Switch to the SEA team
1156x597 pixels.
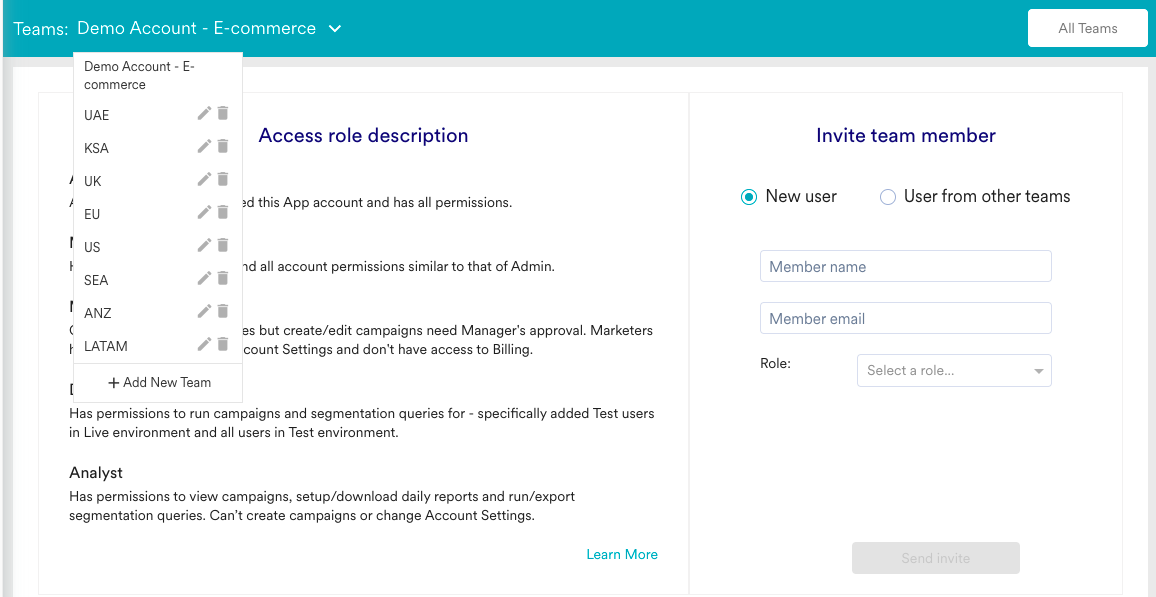(97, 281)
